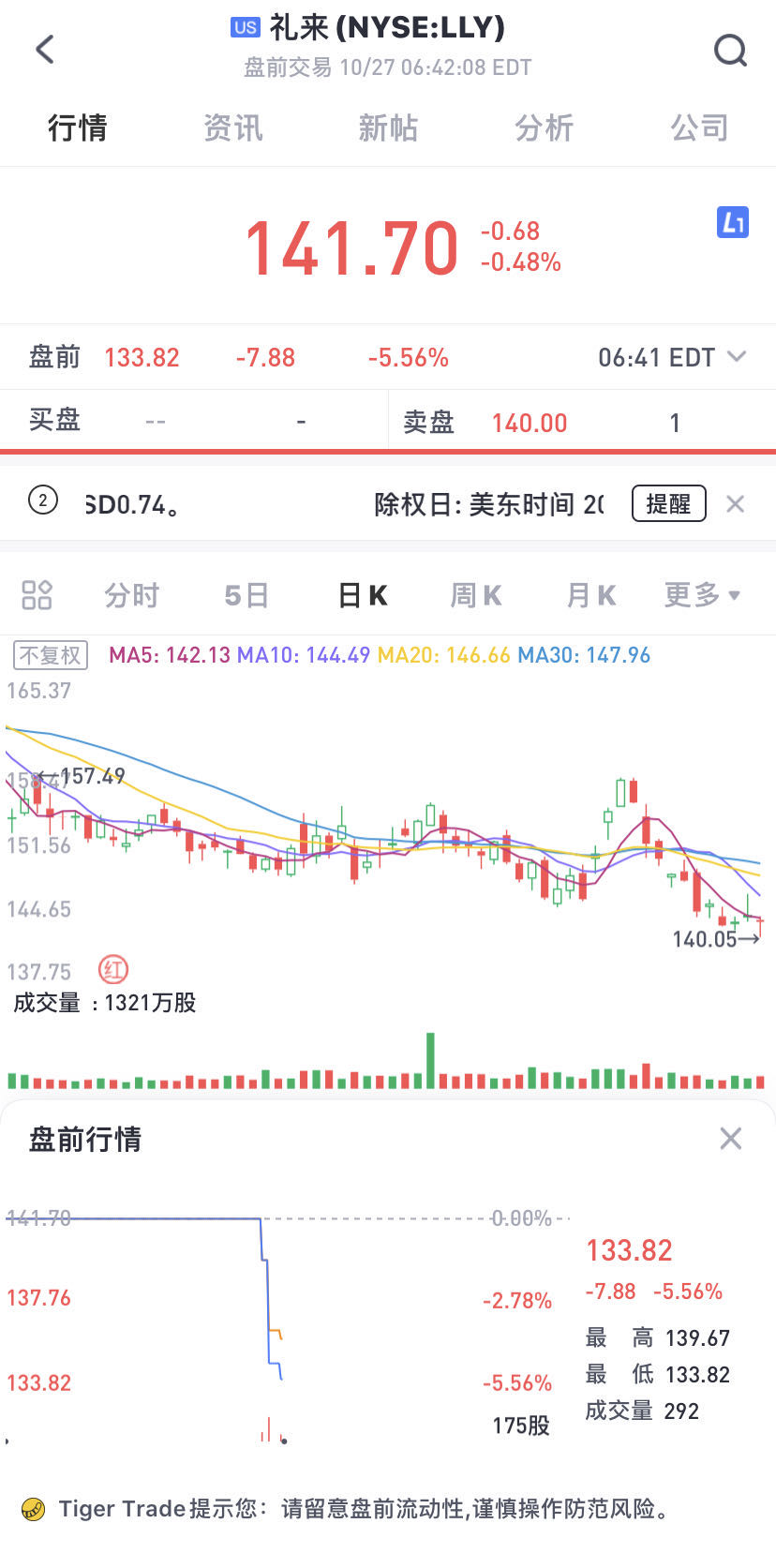Switch chart to 分时 view

click(x=131, y=595)
